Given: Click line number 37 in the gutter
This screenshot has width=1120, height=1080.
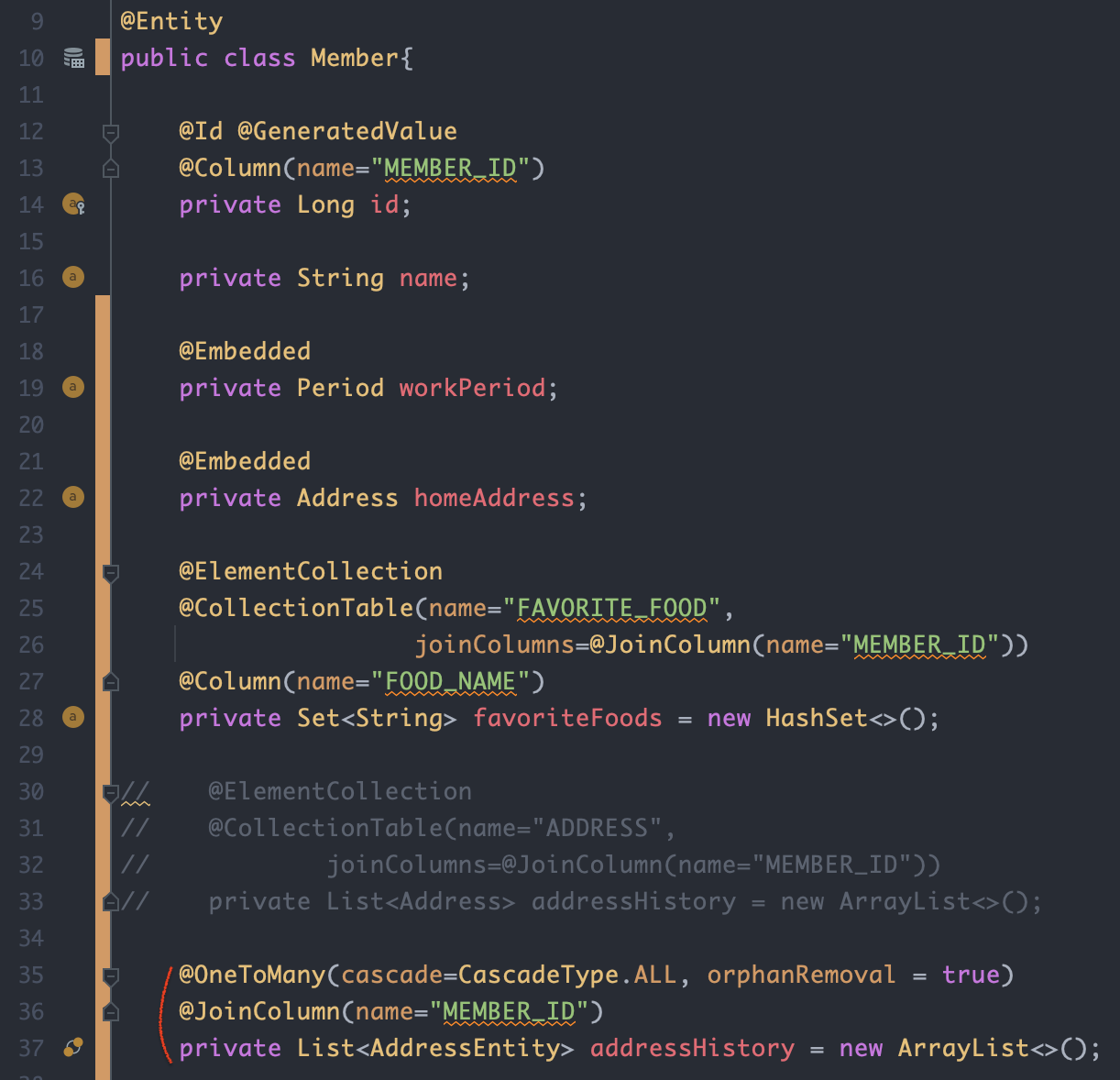Looking at the screenshot, I should 31,1048.
